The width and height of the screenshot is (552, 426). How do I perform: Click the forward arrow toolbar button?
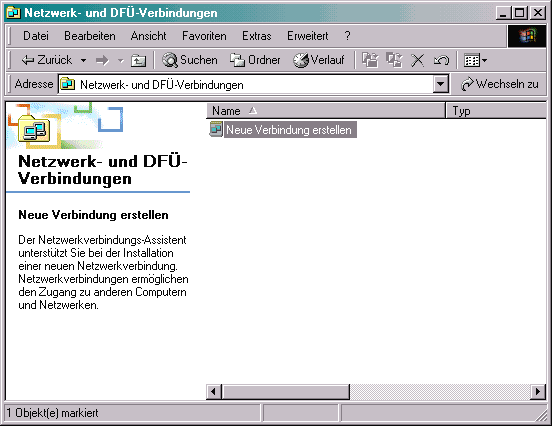pyautogui.click(x=102, y=61)
